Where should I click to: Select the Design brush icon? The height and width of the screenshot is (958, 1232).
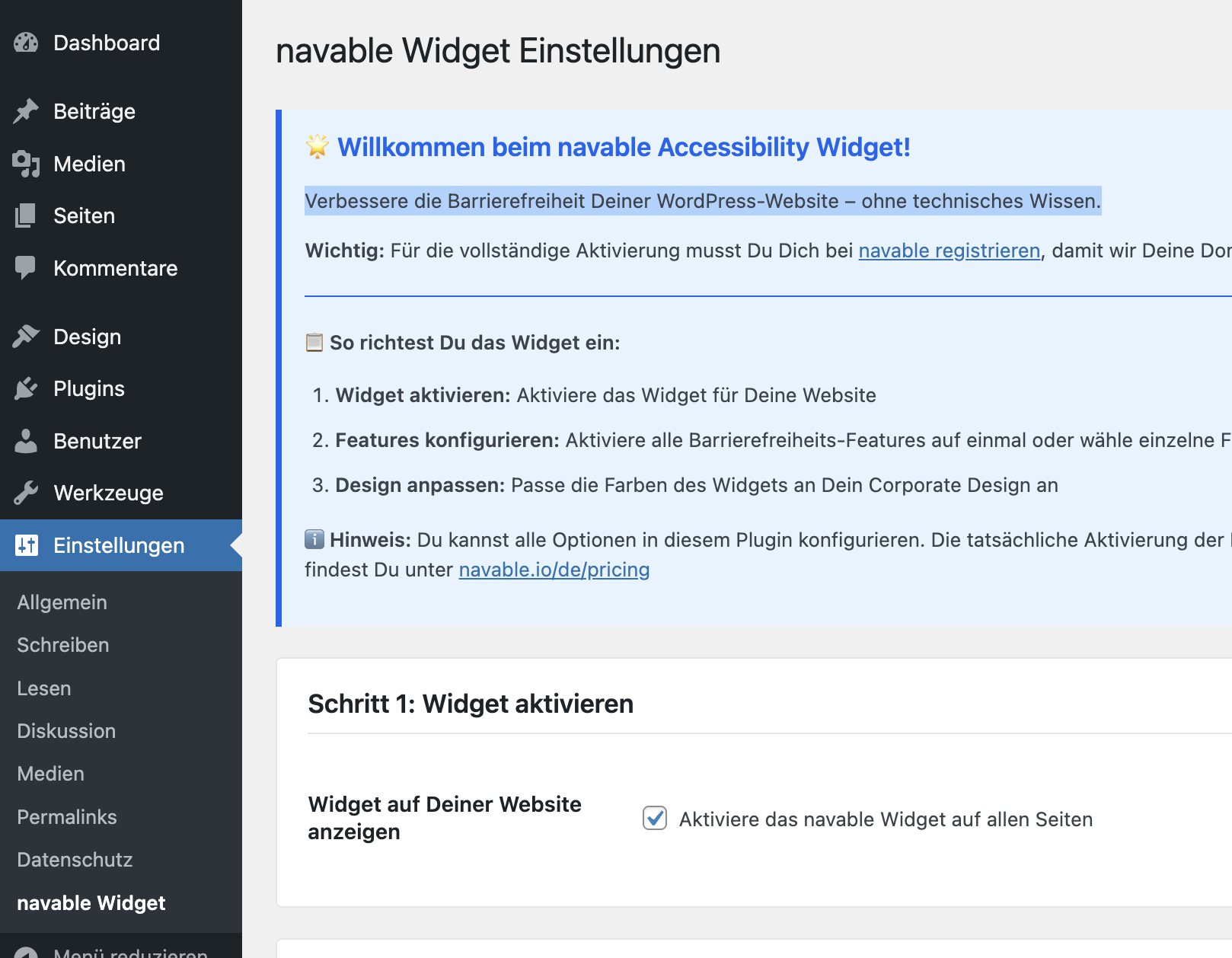[25, 336]
